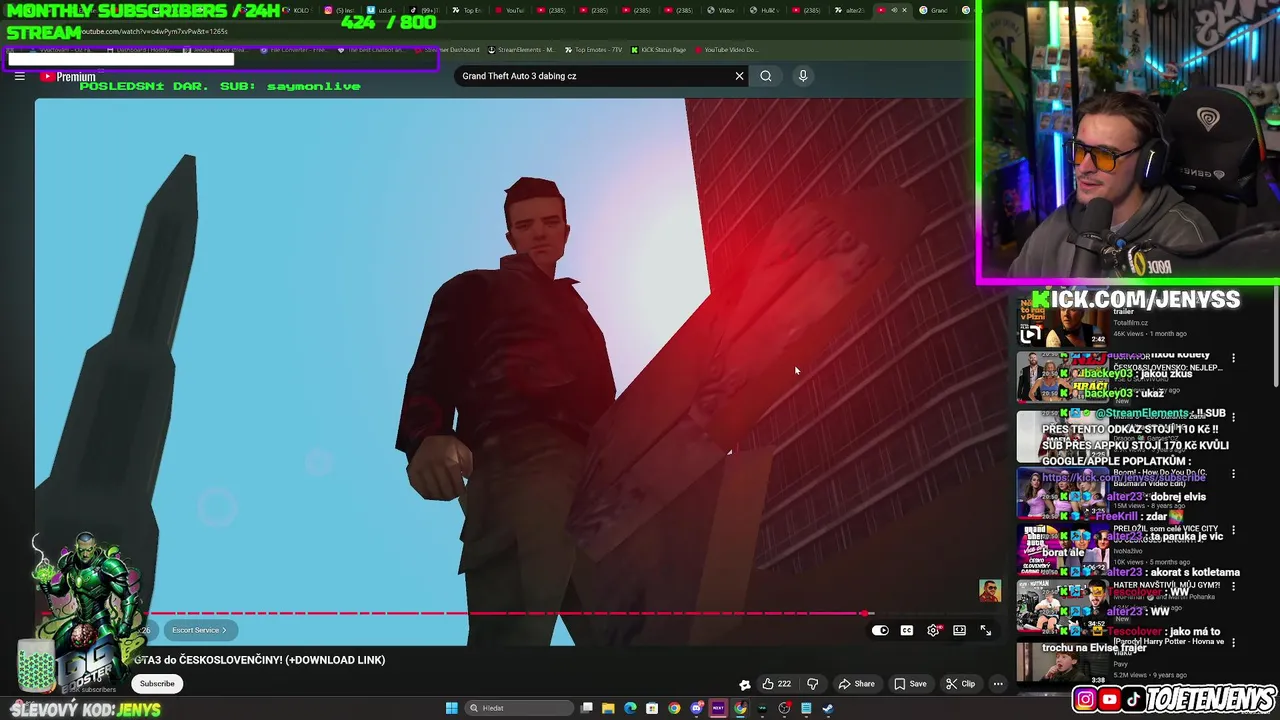Open options for the 'jakou zkus' row video
Screen dimensions: 1280x720
[x=1233, y=358]
